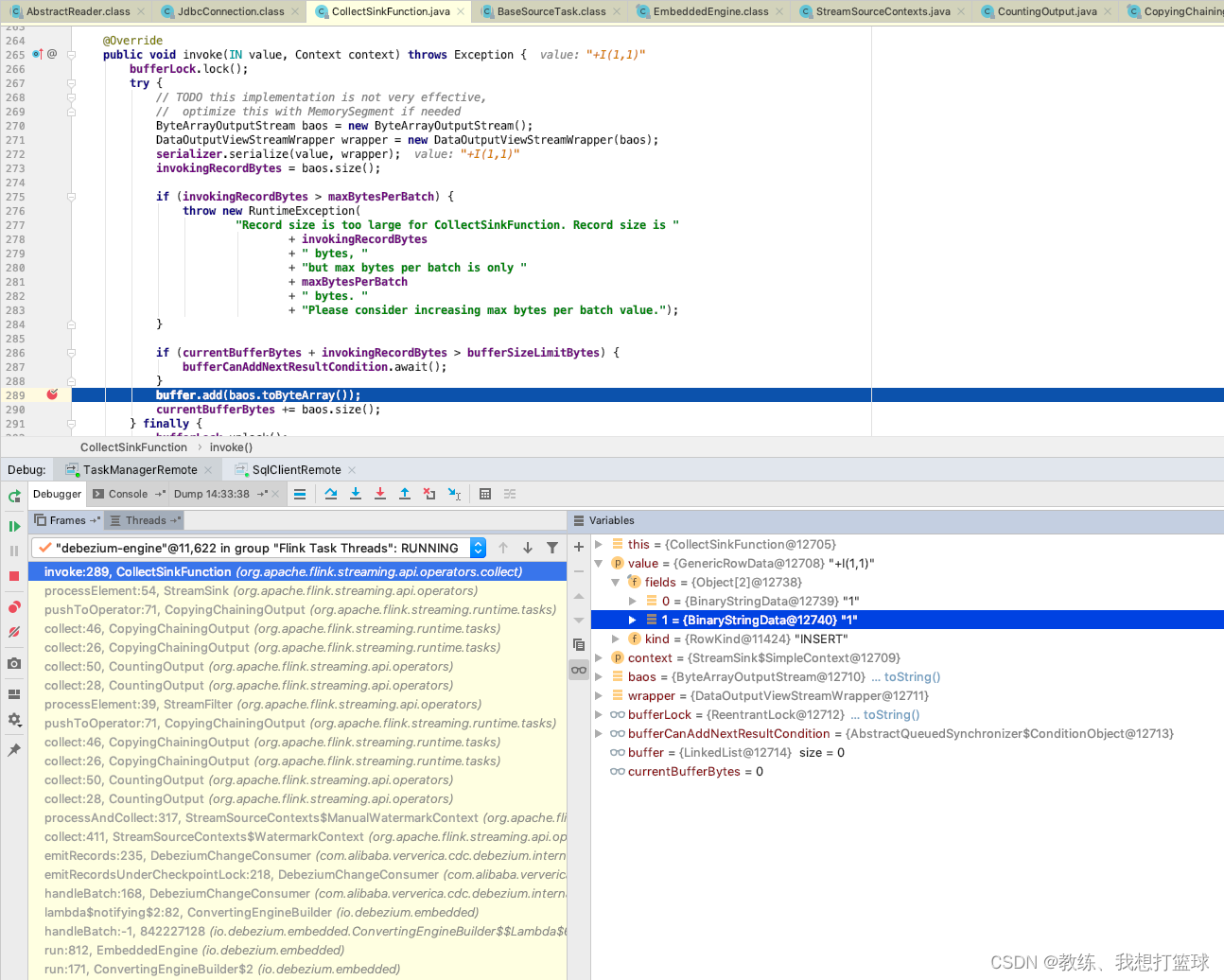Toggle breakpoint on line 289 in gutter

coord(52,394)
